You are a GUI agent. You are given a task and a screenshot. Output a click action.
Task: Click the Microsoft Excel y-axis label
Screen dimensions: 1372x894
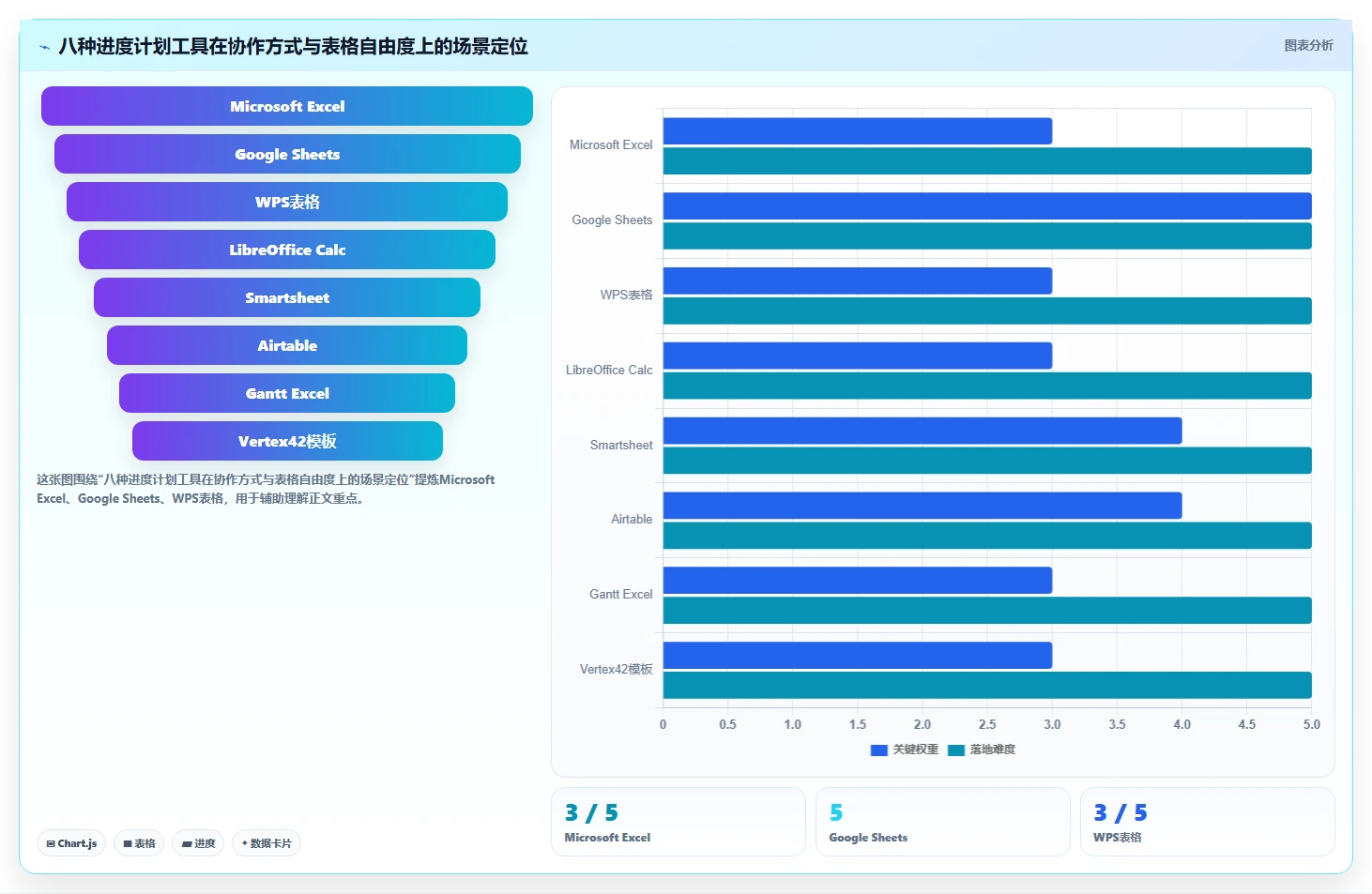[x=611, y=145]
